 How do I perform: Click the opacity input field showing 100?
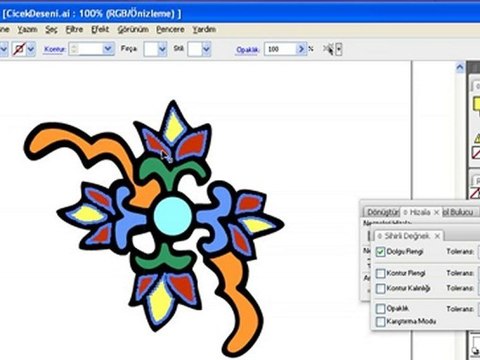coord(280,49)
